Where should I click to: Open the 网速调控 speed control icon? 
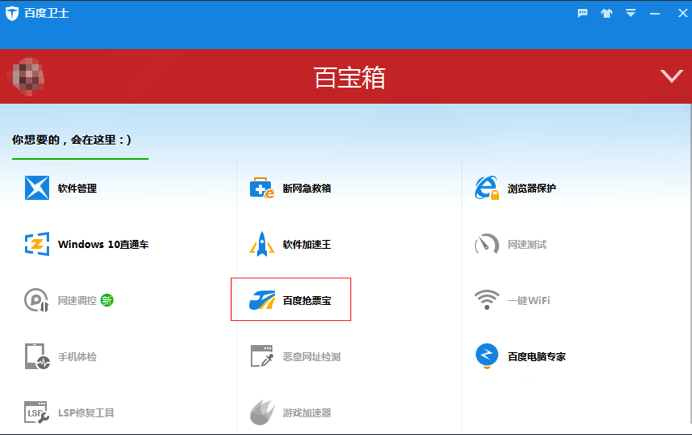[x=36, y=300]
